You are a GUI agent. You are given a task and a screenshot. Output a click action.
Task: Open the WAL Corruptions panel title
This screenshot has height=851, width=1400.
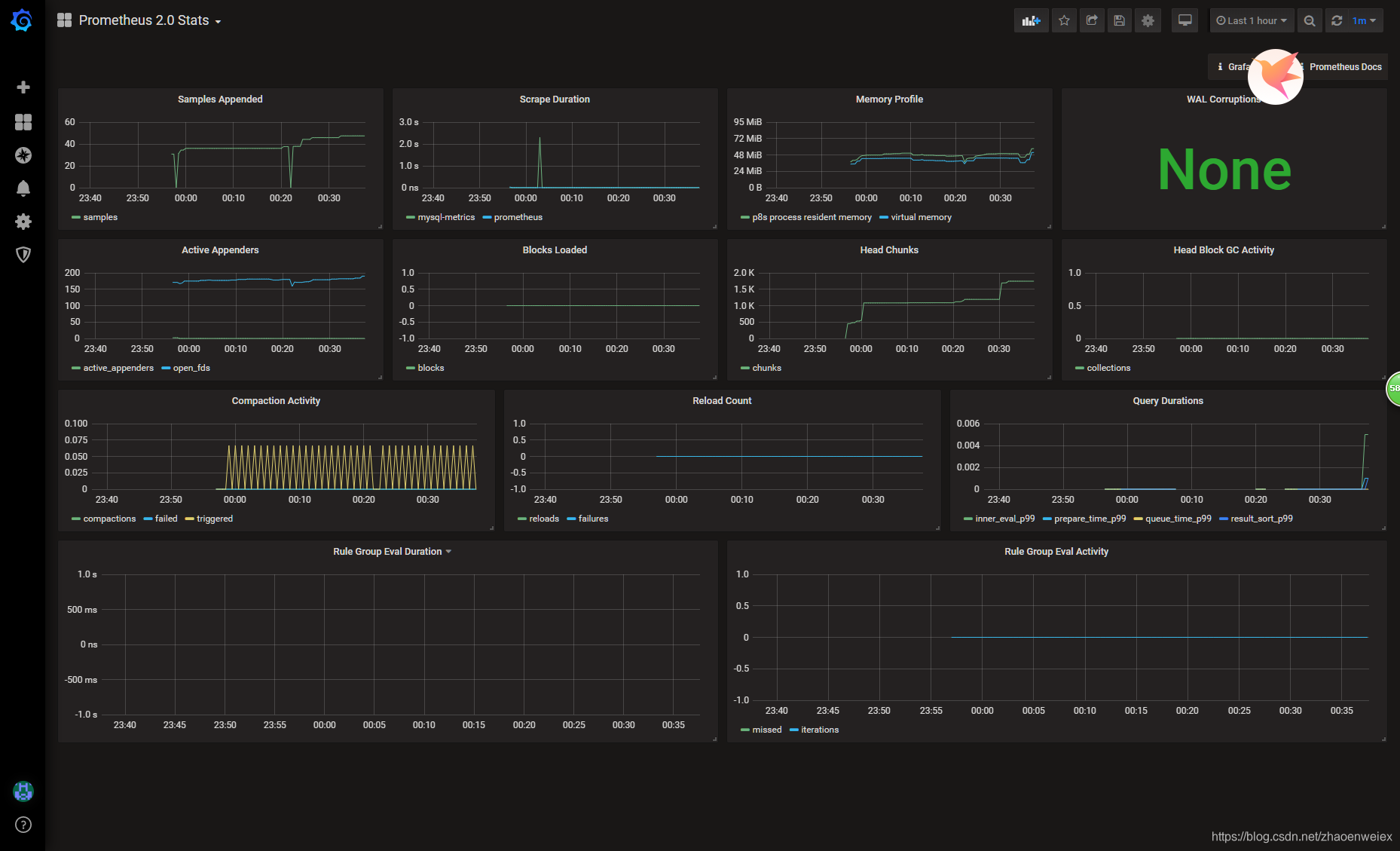[1224, 99]
